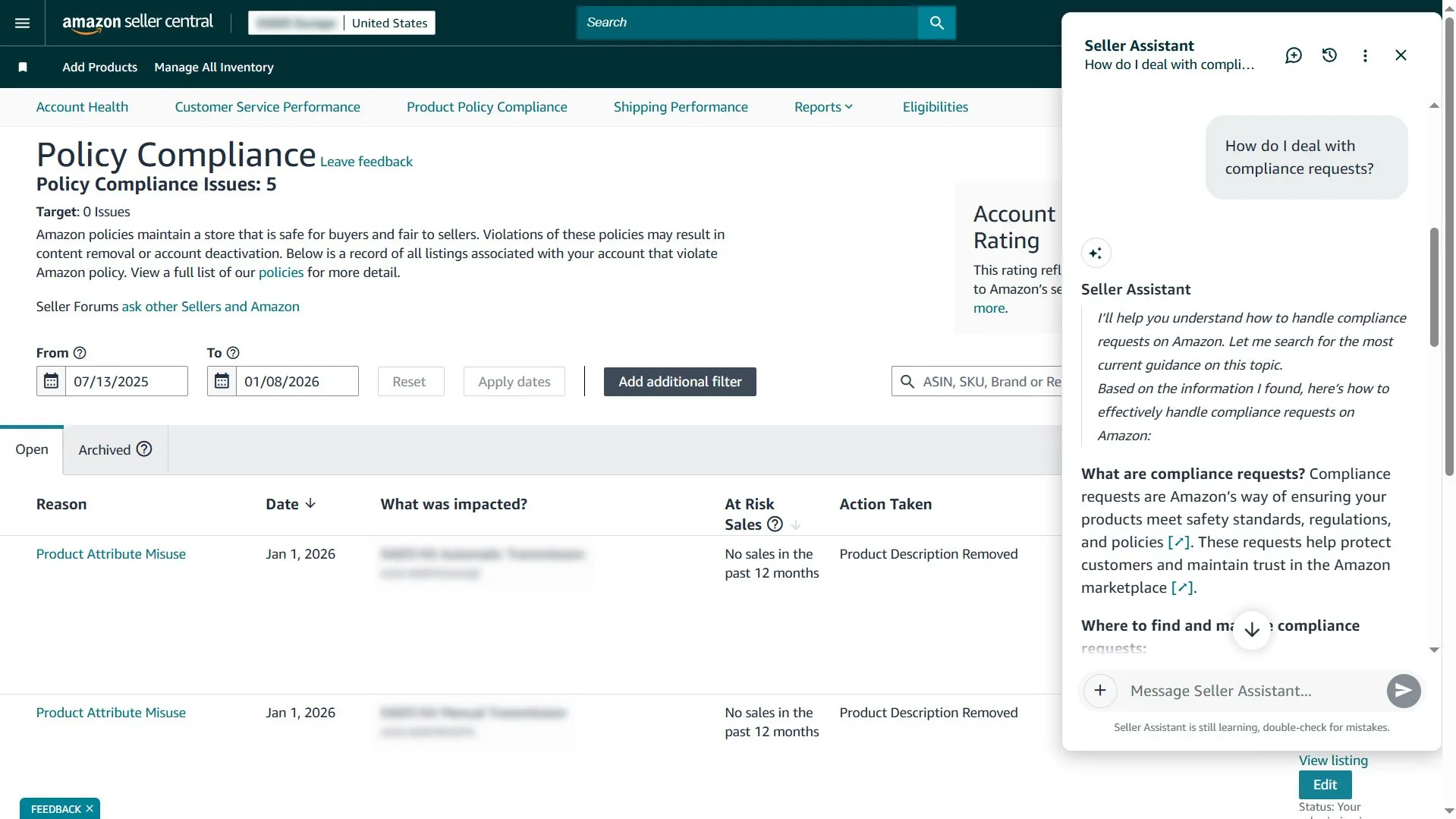The image size is (1456, 819).
Task: Click the bookmark icon near Add Products
Action: [23, 67]
